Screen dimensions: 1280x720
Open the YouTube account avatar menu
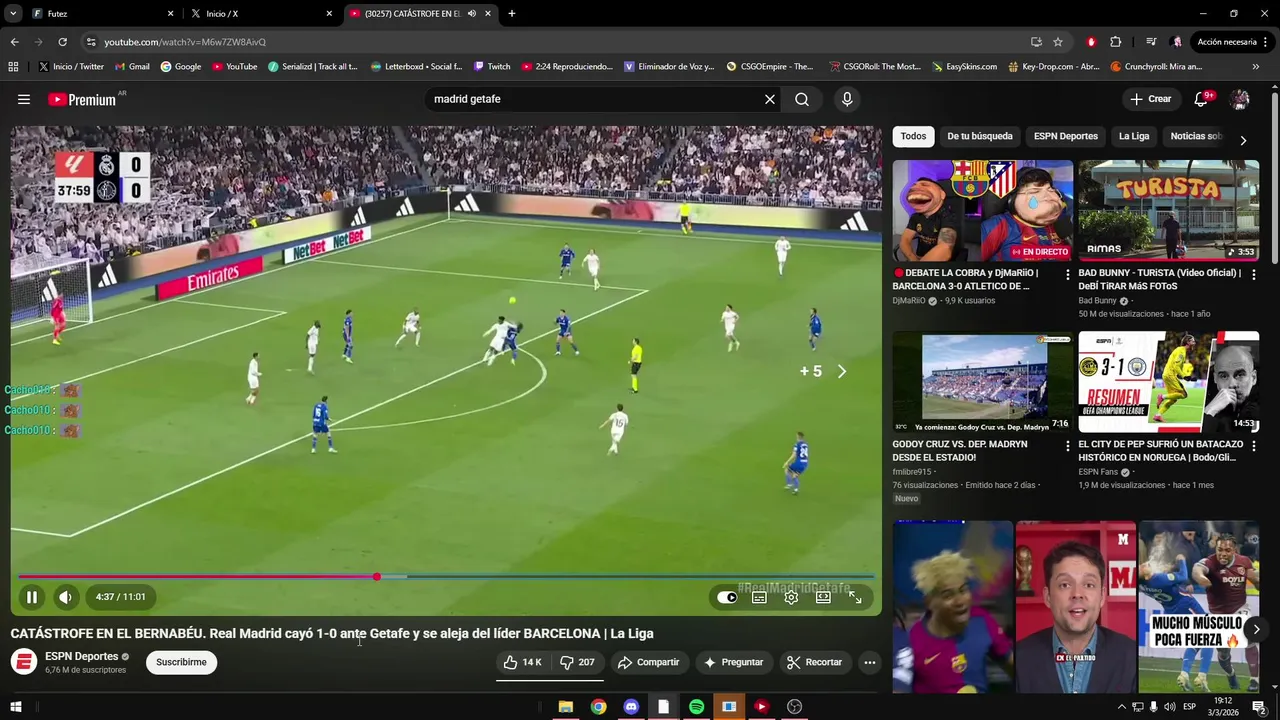coord(1240,99)
